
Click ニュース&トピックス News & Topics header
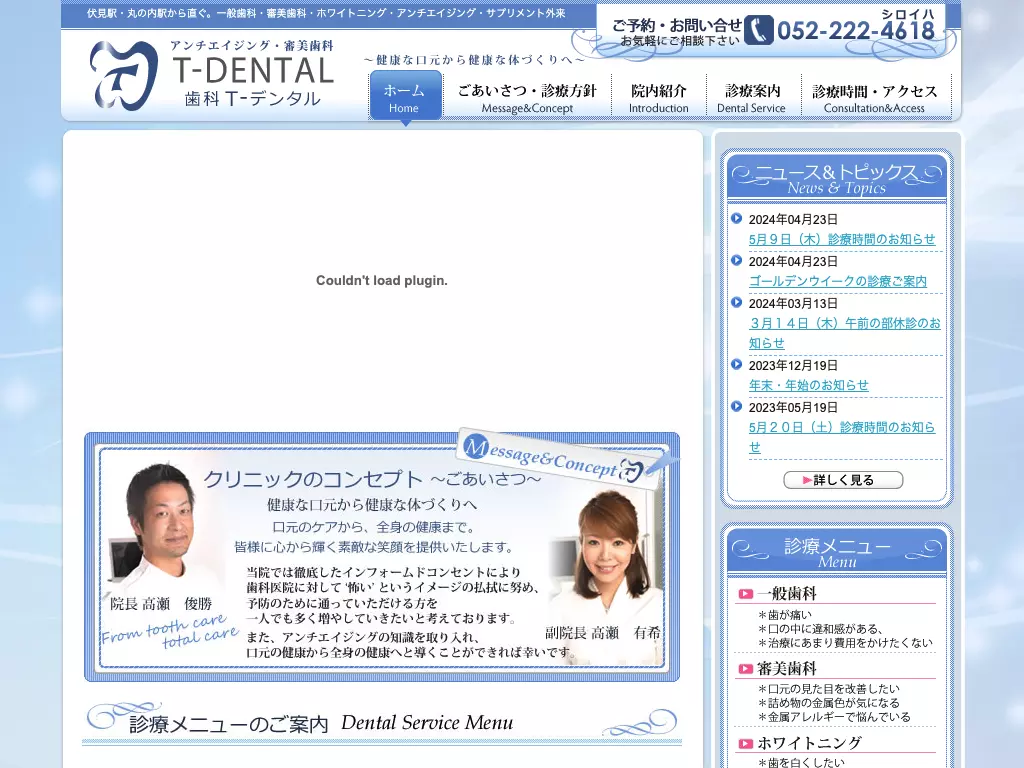[837, 178]
